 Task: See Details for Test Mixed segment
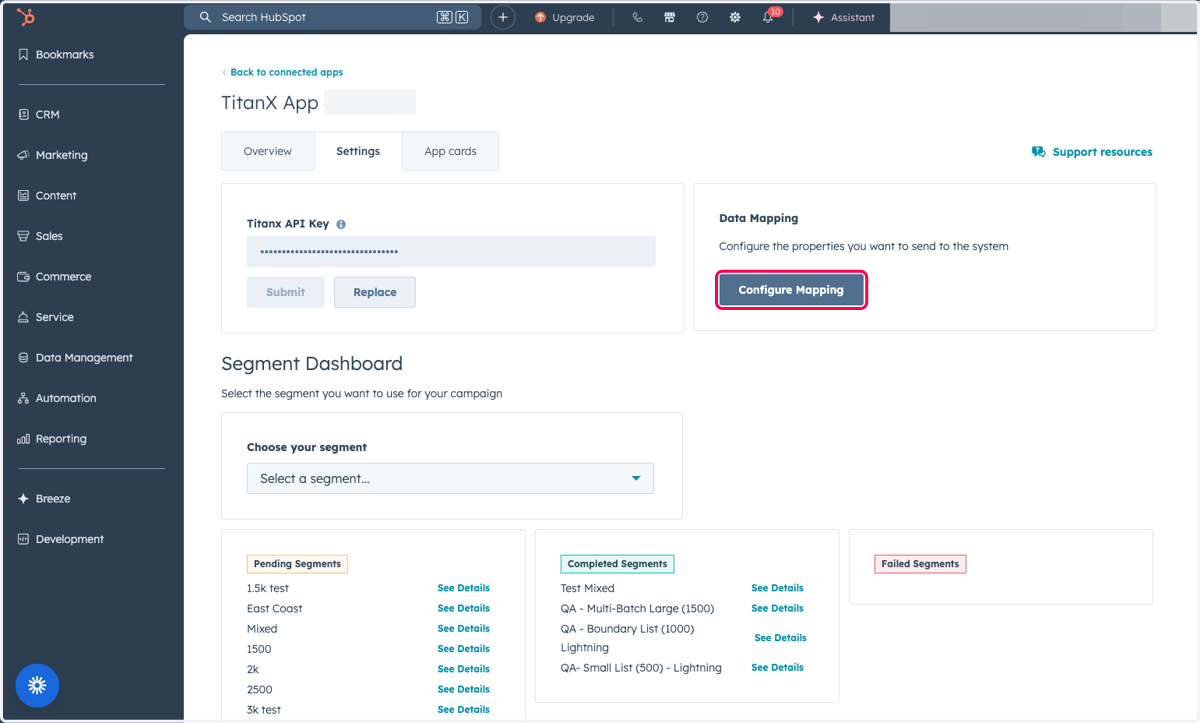(777, 588)
